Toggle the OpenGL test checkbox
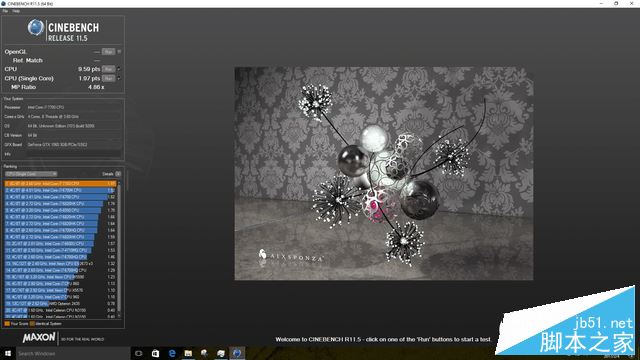 [x=119, y=52]
